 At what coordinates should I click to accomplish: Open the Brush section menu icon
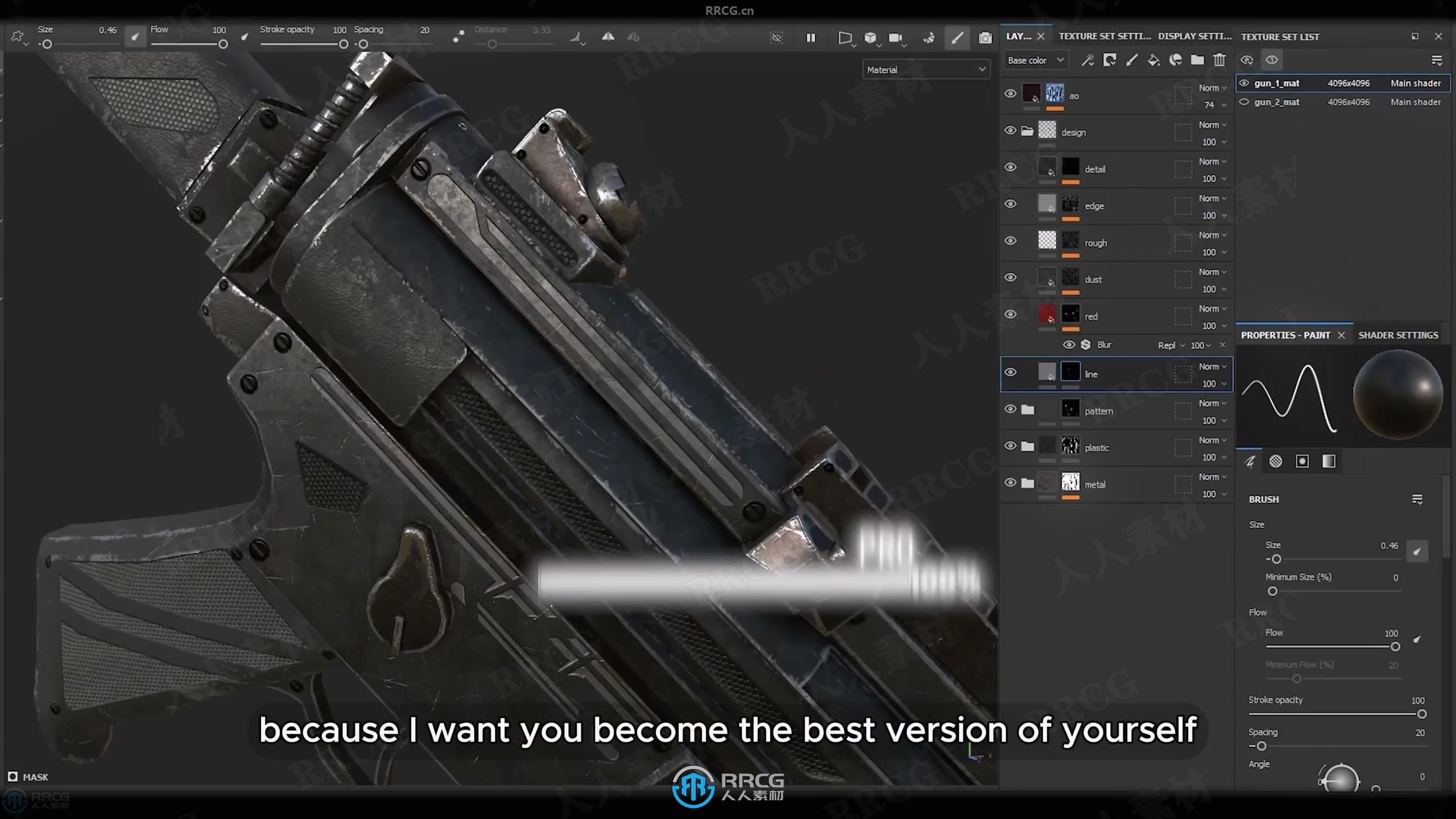point(1417,499)
